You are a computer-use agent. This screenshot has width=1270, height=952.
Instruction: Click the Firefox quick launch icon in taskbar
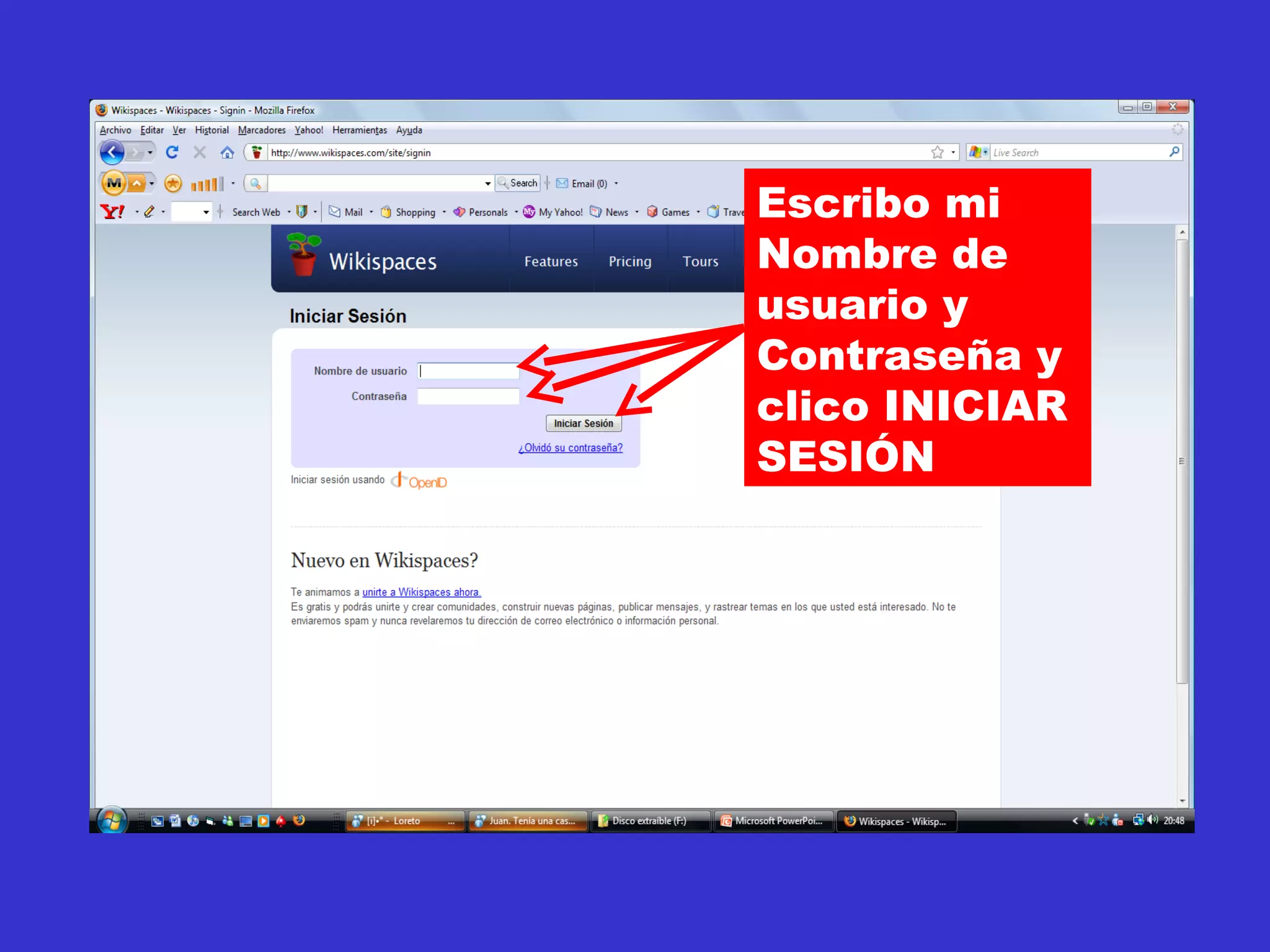299,821
